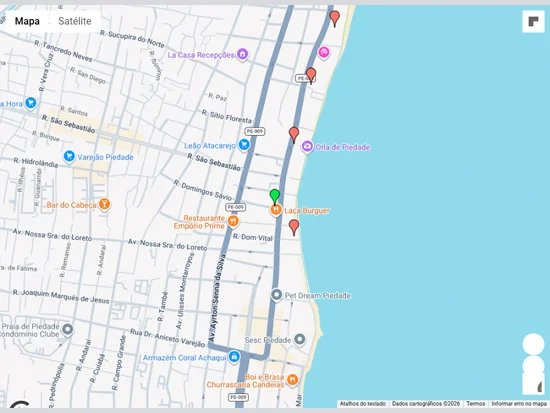Viewport: 550px width, 413px height.
Task: Click the R. Santos street label
Action: pos(74,111)
